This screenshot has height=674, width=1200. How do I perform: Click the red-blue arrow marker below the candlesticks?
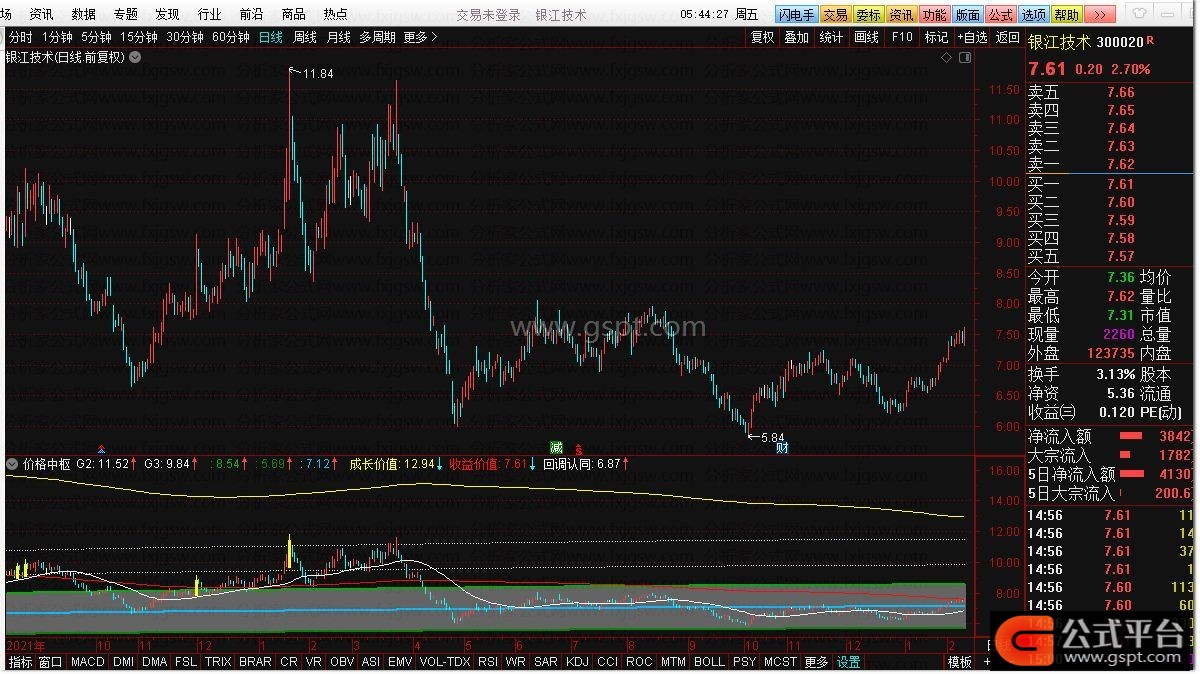(101, 448)
